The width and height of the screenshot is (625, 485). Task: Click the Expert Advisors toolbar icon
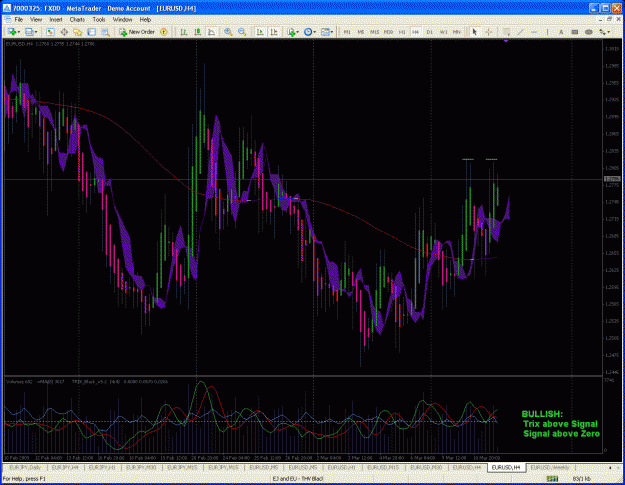(163, 32)
